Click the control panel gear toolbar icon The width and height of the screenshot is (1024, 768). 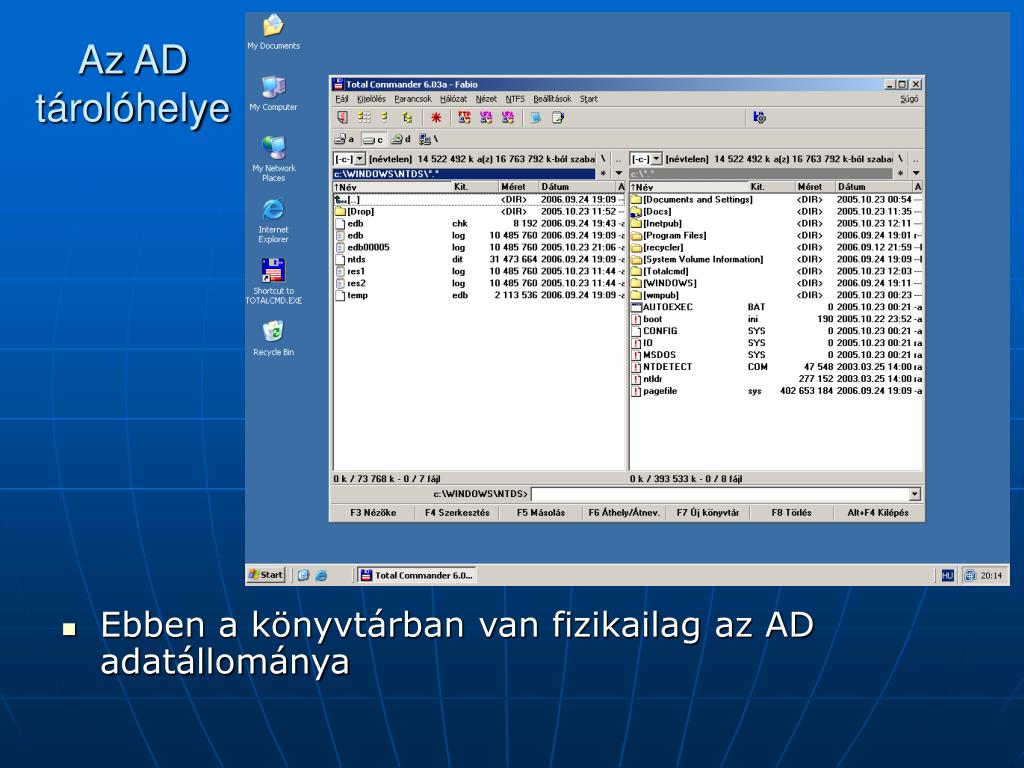click(759, 118)
